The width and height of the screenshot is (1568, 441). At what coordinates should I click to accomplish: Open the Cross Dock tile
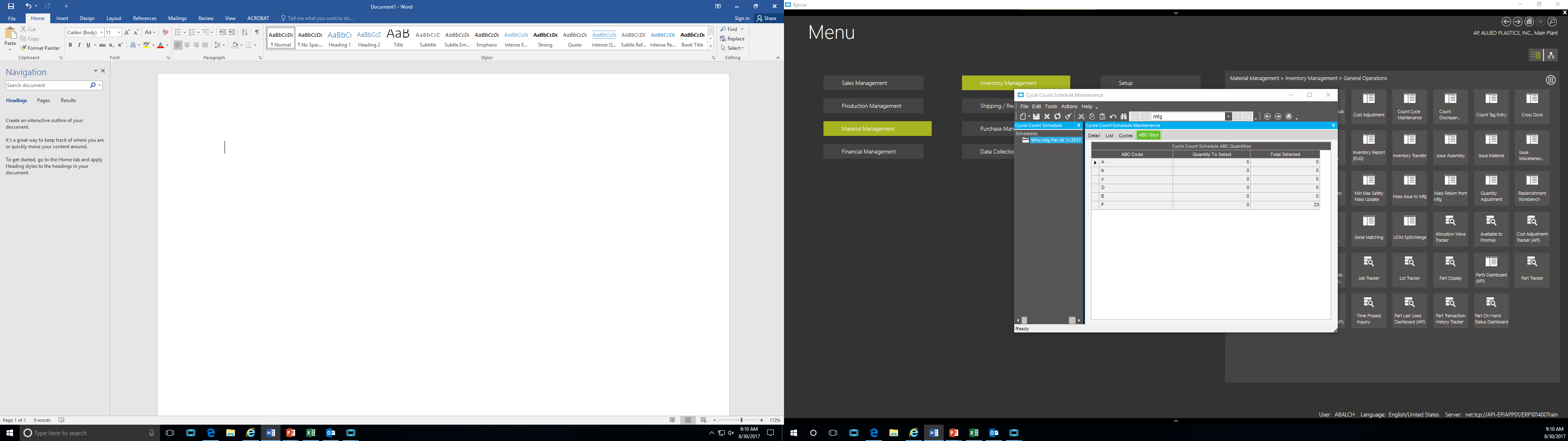click(x=1532, y=107)
